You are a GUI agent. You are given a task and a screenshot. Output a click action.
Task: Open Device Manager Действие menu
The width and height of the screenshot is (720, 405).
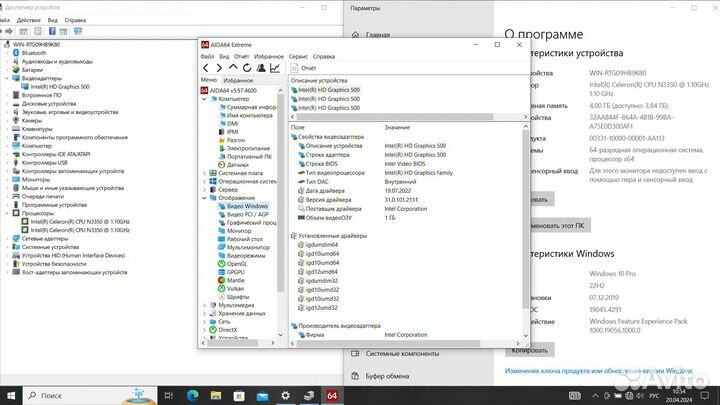[28, 20]
